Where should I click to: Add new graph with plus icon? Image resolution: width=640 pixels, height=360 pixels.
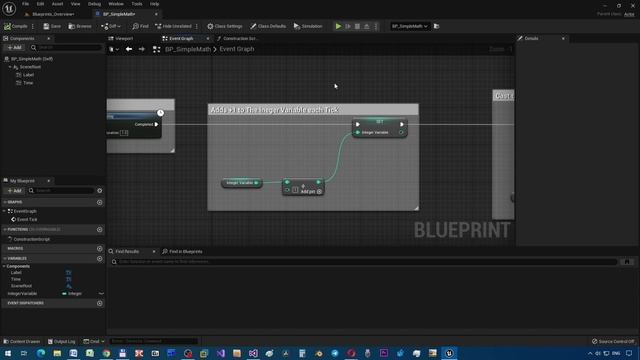[x=100, y=202]
